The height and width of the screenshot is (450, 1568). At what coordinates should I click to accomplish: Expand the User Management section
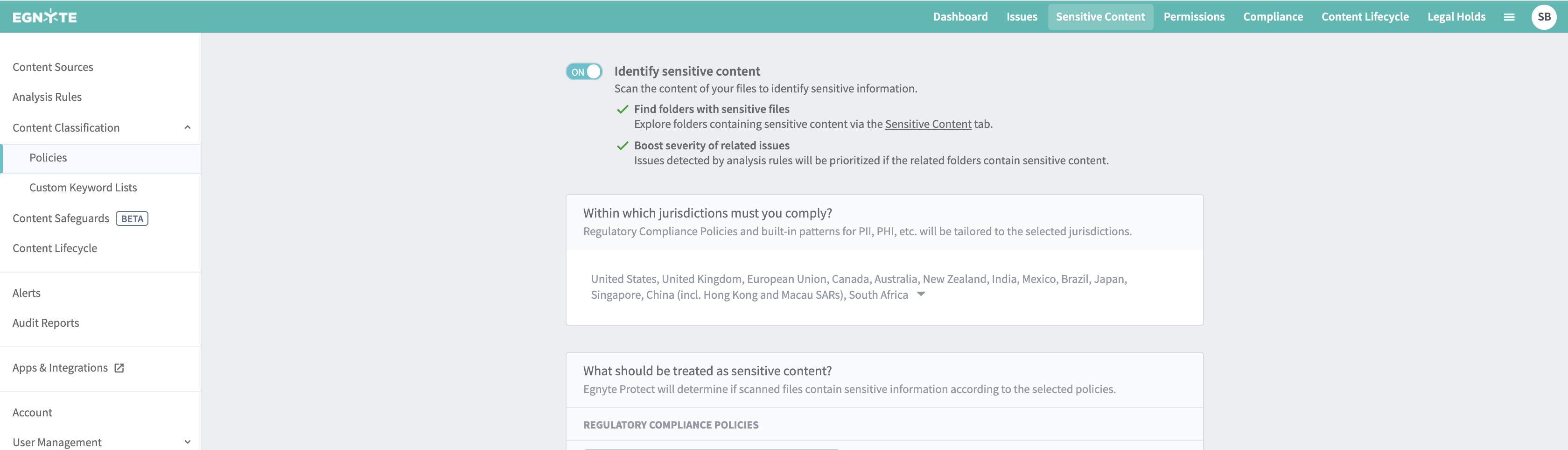(x=188, y=442)
